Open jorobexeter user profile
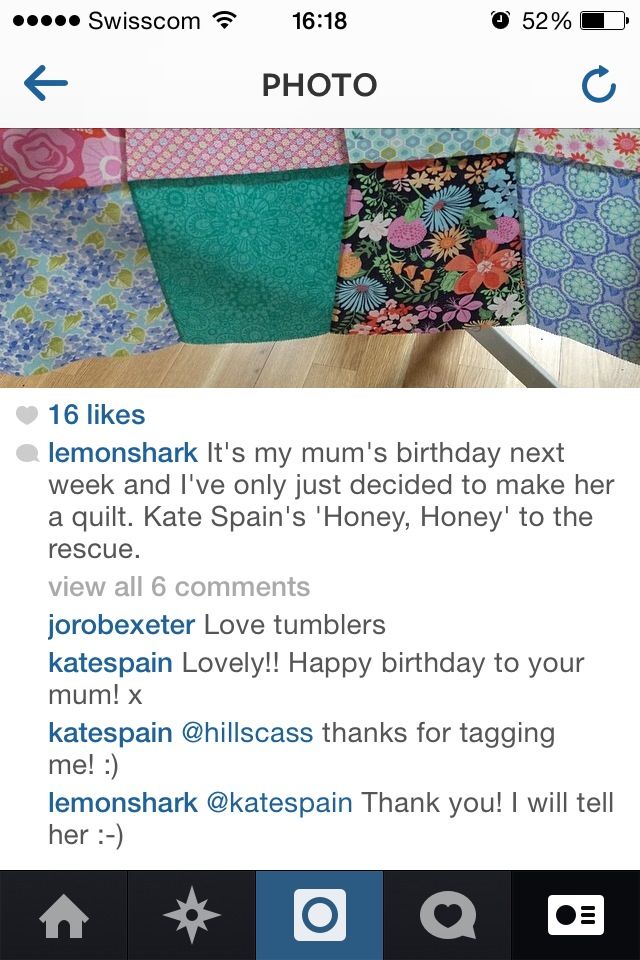Viewport: 640px width, 960px height. tap(122, 626)
